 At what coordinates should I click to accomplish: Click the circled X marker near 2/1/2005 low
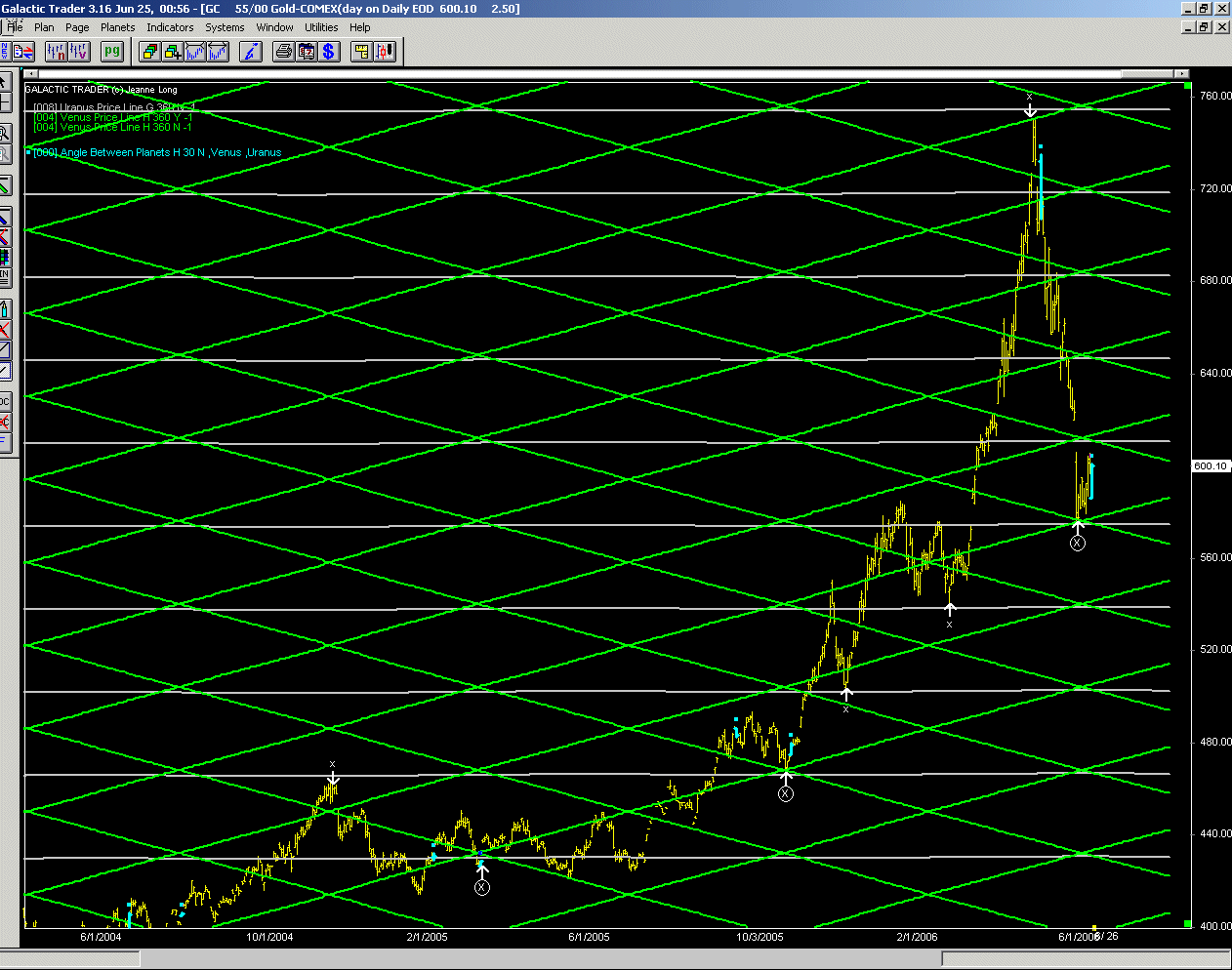482,887
